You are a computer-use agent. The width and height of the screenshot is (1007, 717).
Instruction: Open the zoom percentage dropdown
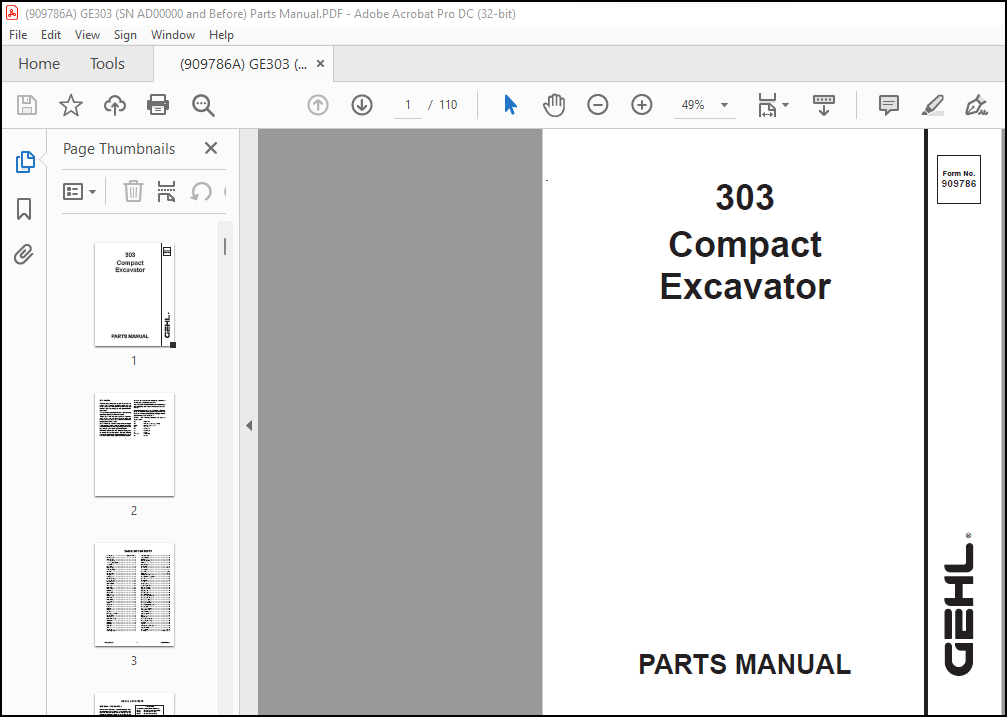tap(724, 105)
